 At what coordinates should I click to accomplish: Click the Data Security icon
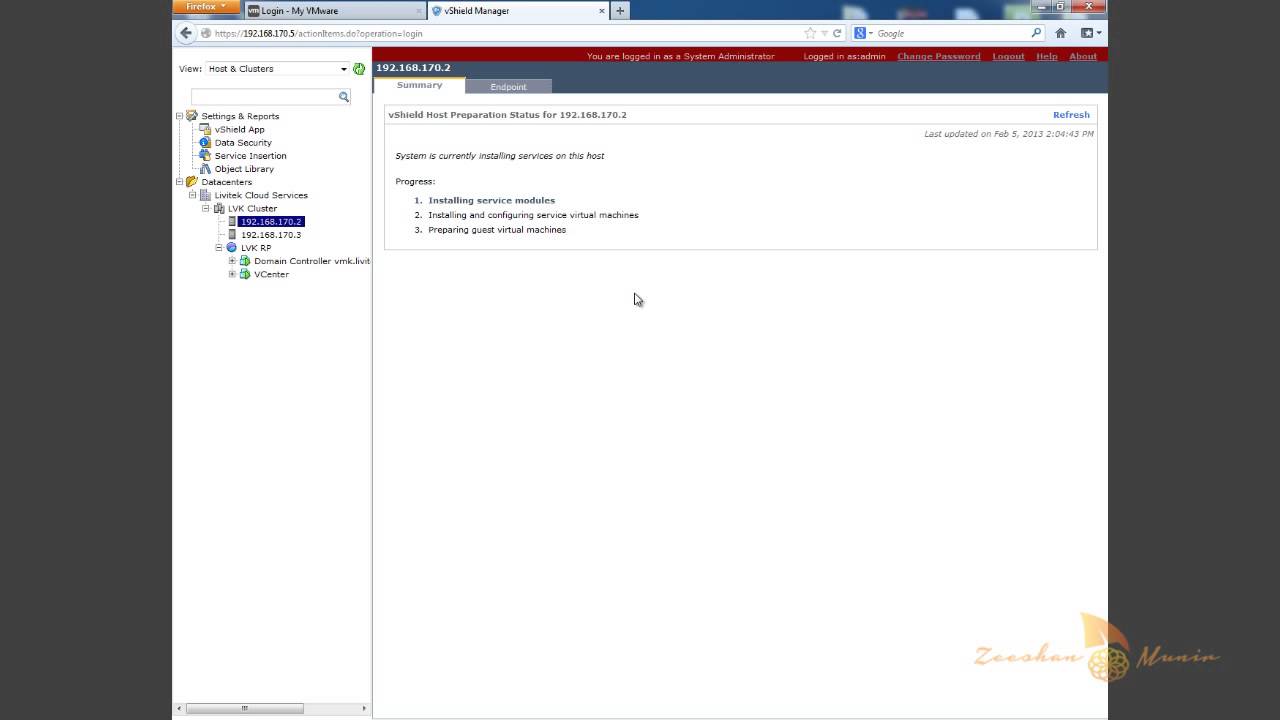[x=205, y=142]
